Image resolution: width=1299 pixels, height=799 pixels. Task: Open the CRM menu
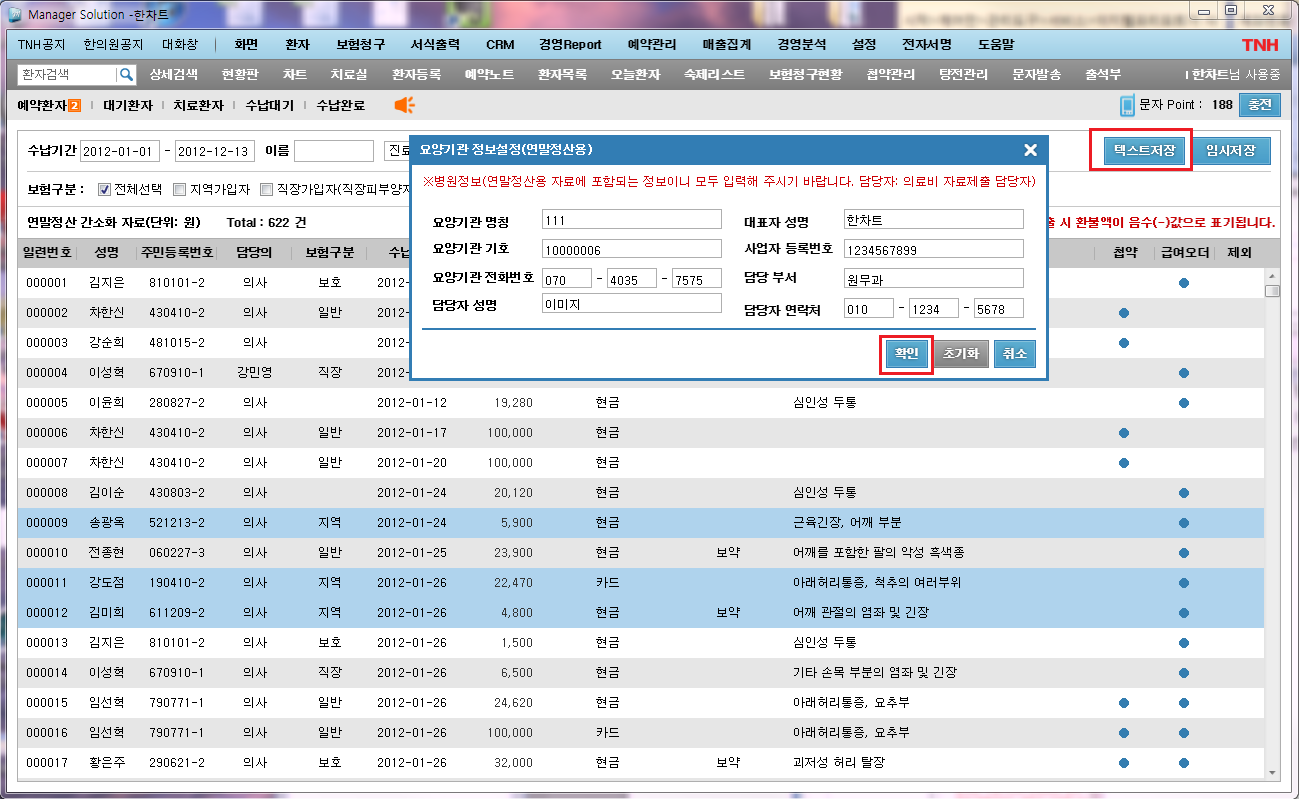click(x=500, y=45)
